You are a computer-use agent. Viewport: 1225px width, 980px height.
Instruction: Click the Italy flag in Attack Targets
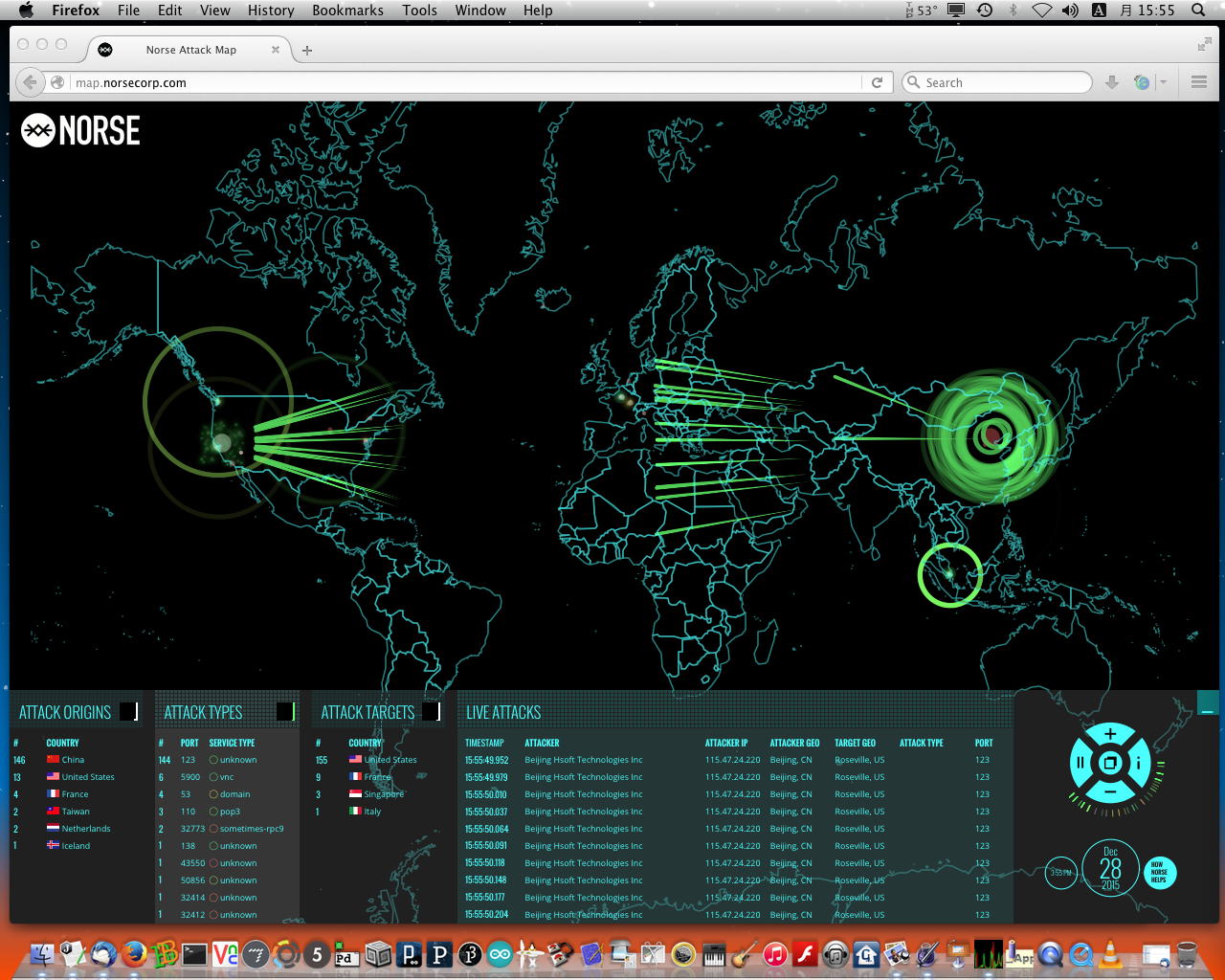[355, 811]
